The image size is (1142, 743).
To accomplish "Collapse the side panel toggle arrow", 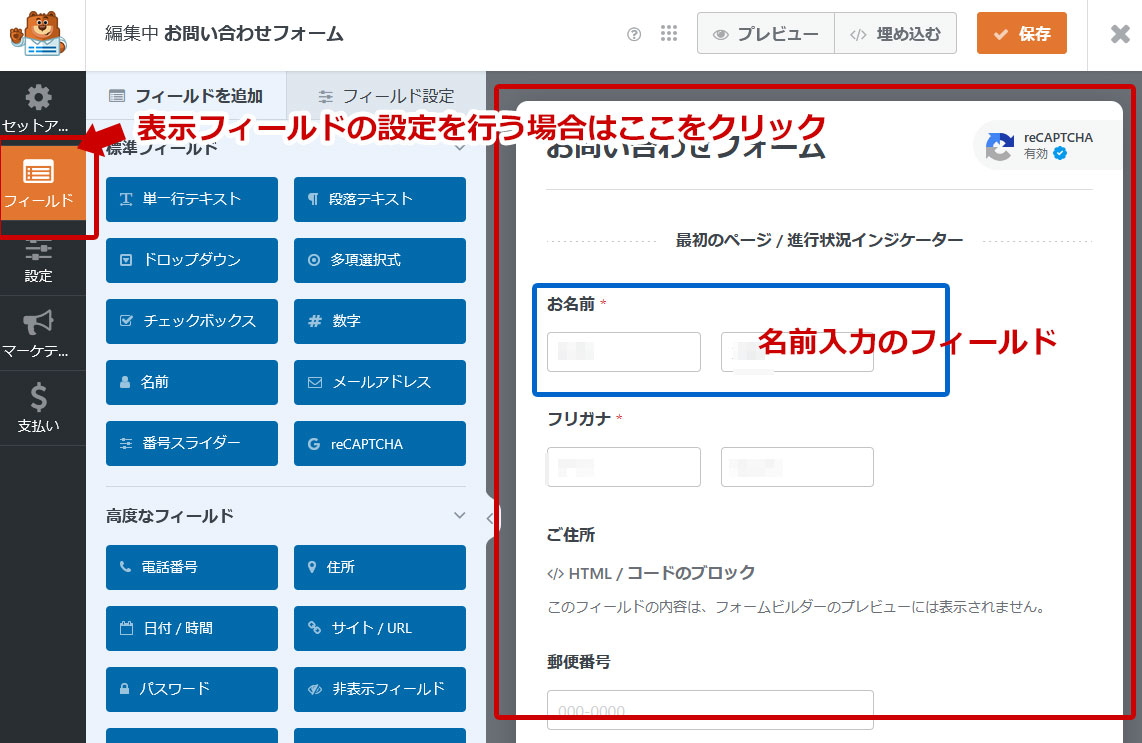I will tap(490, 518).
